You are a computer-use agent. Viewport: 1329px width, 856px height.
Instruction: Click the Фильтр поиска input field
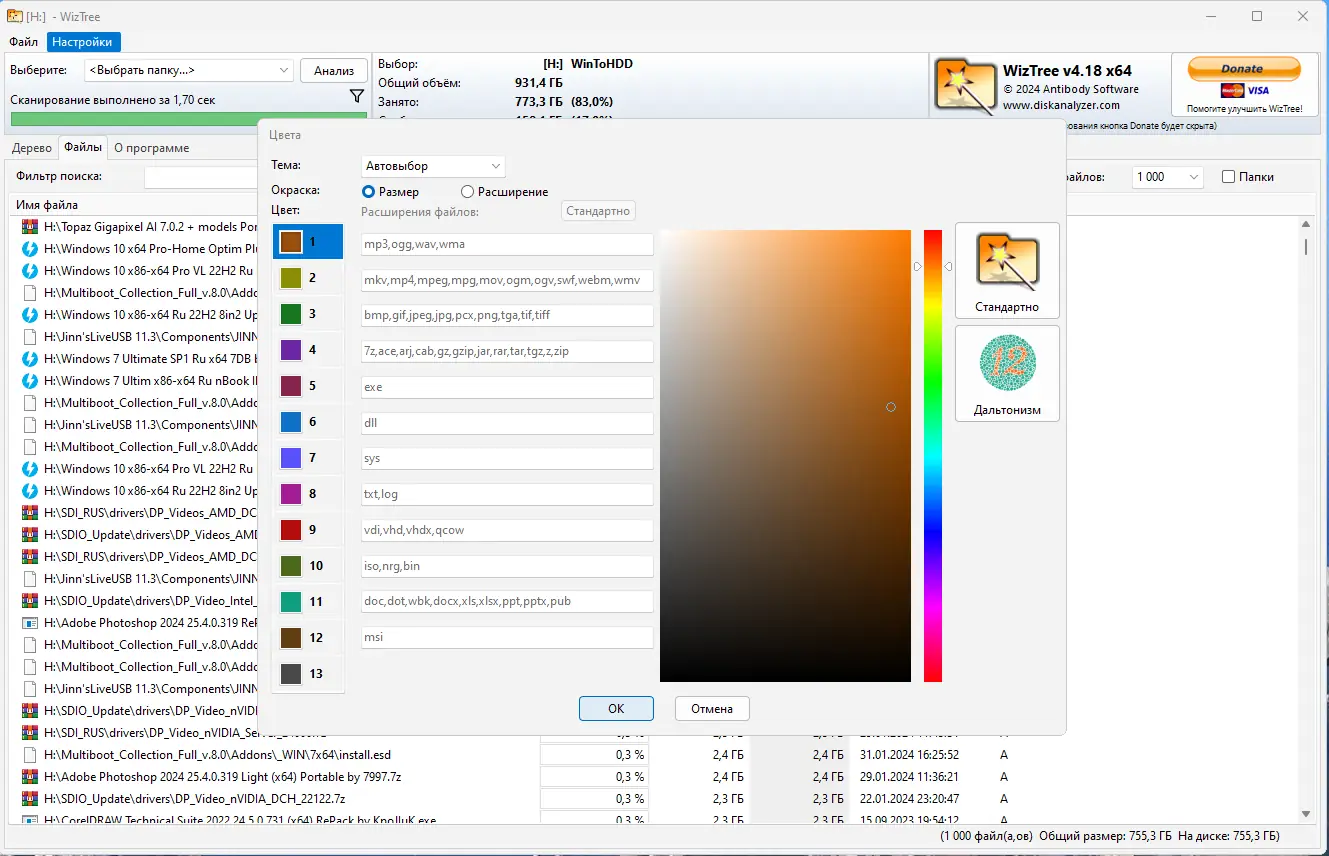click(x=201, y=177)
